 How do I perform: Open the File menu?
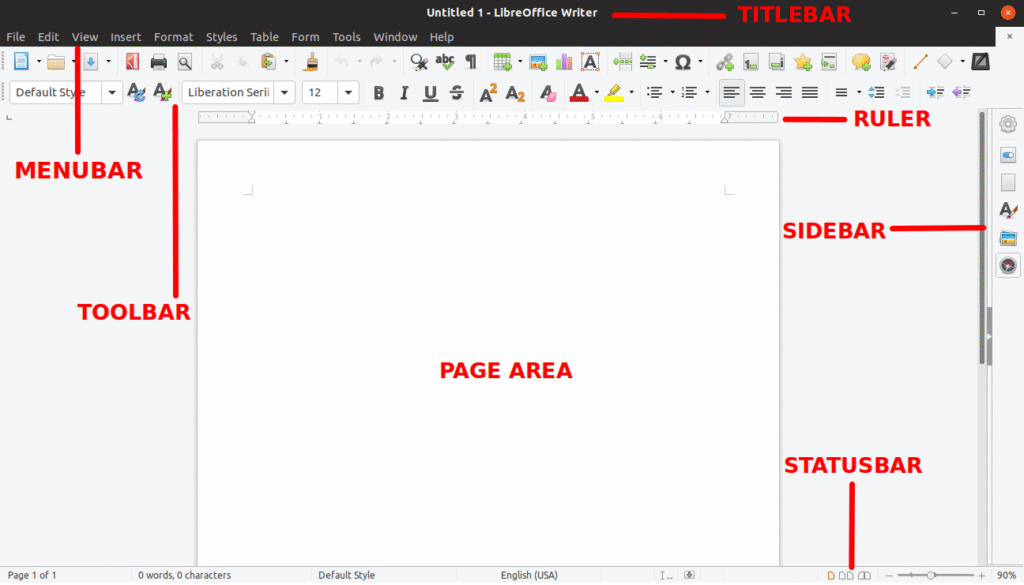[16, 37]
